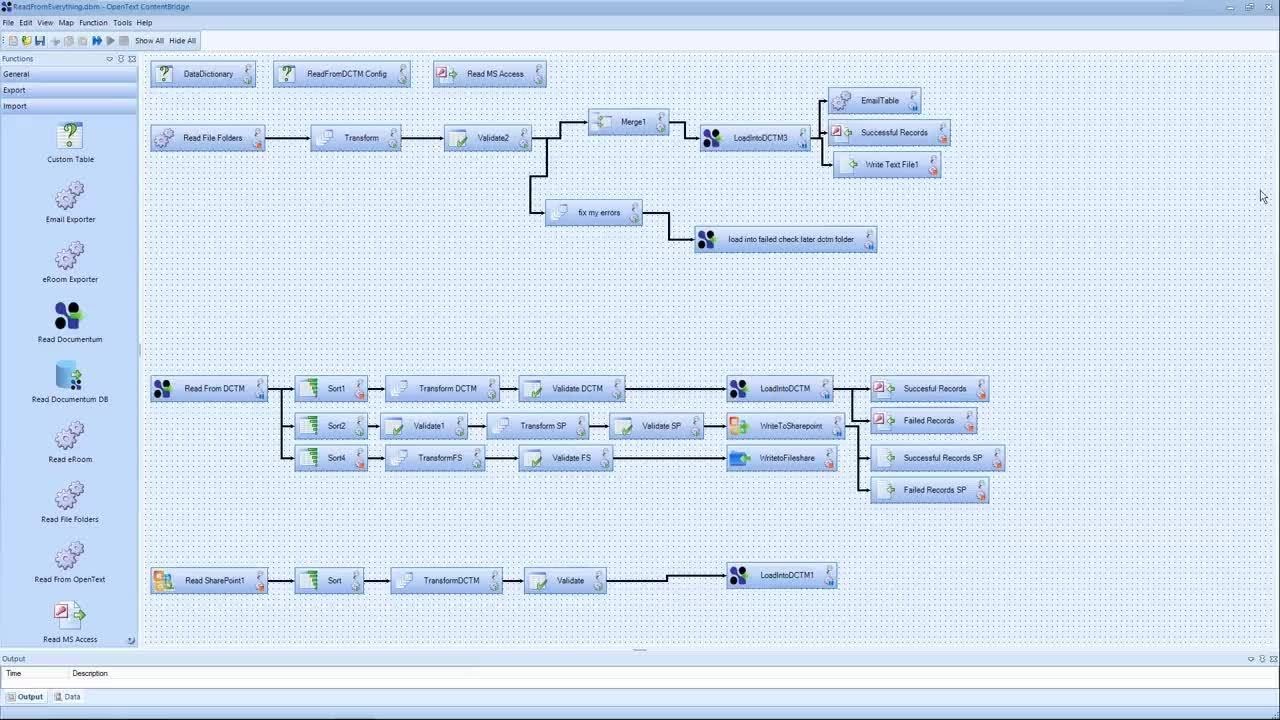Select the Sort4 node

pyautogui.click(x=331, y=458)
